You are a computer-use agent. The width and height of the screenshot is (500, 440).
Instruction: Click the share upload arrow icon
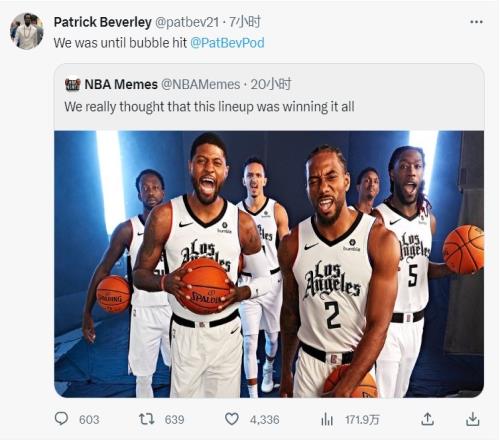tap(427, 419)
